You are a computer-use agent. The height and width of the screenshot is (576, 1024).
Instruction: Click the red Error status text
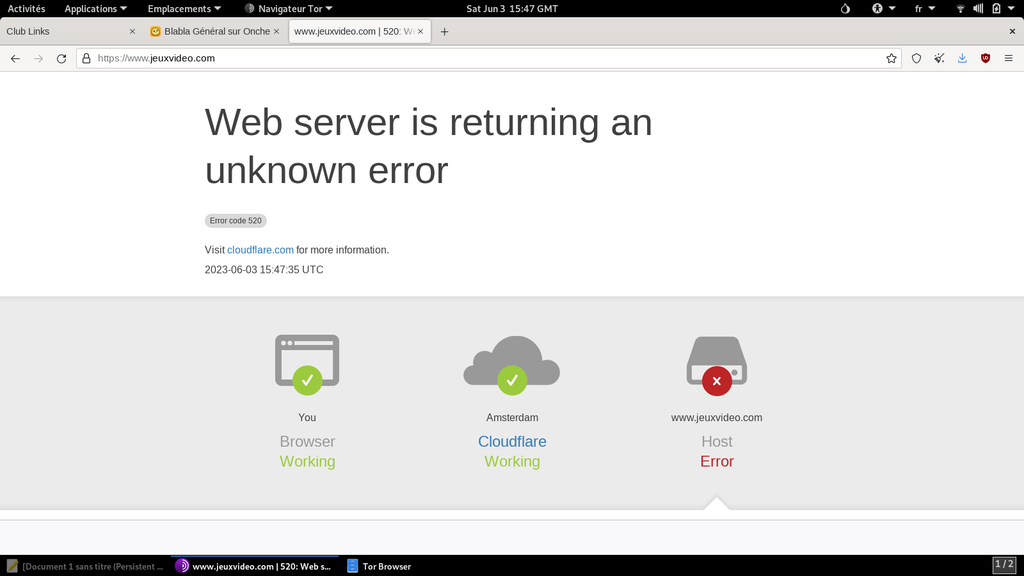click(717, 461)
